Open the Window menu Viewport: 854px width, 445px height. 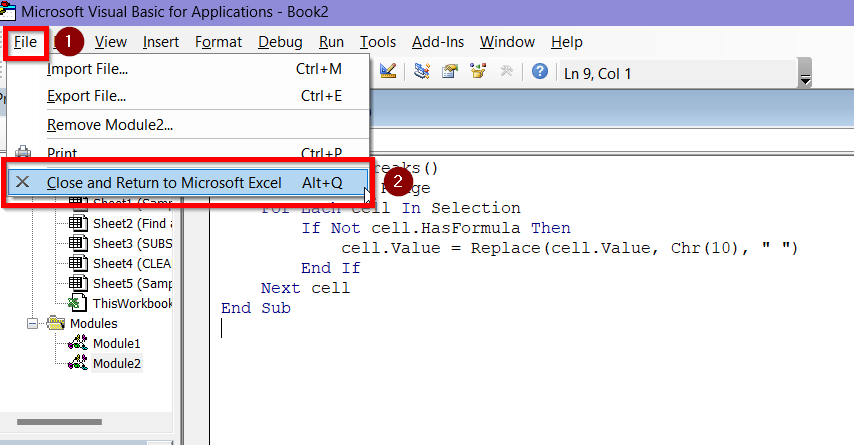(x=507, y=42)
